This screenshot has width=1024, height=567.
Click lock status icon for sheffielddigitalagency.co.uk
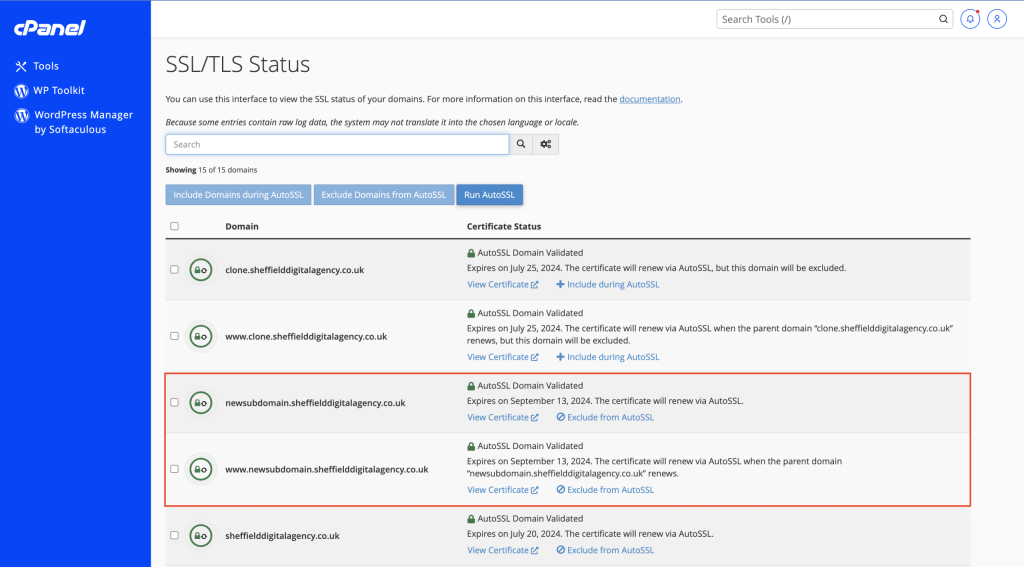[x=200, y=536]
